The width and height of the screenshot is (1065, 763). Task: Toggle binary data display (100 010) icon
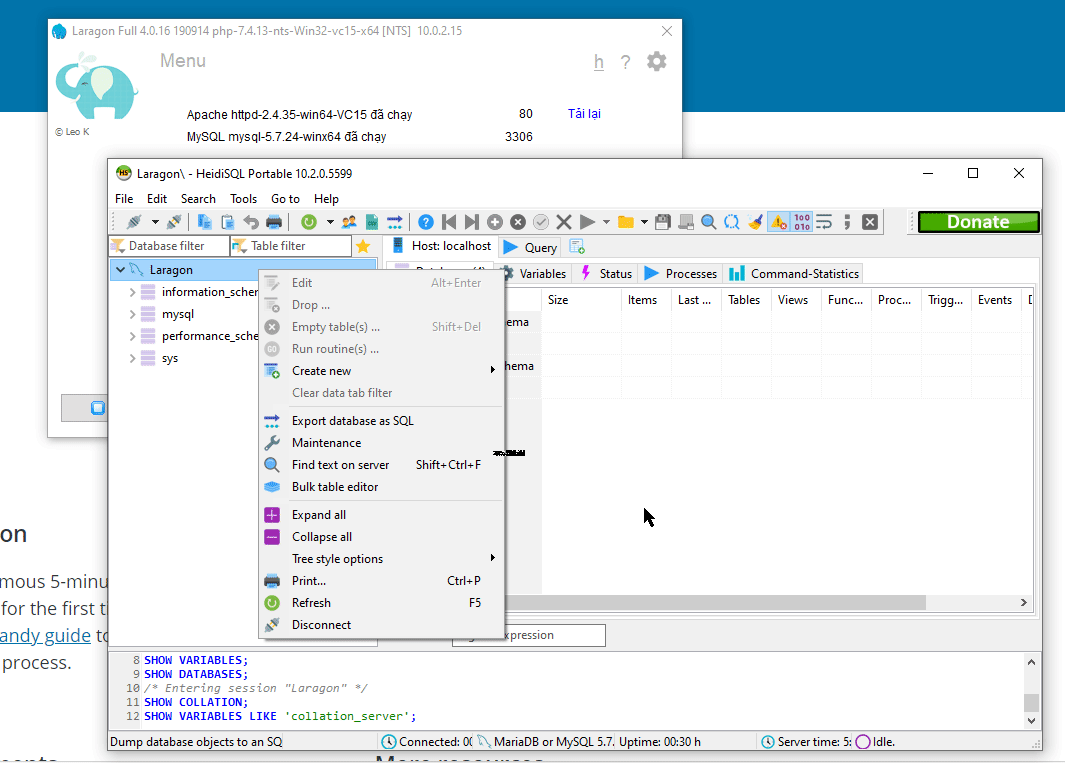tap(801, 221)
